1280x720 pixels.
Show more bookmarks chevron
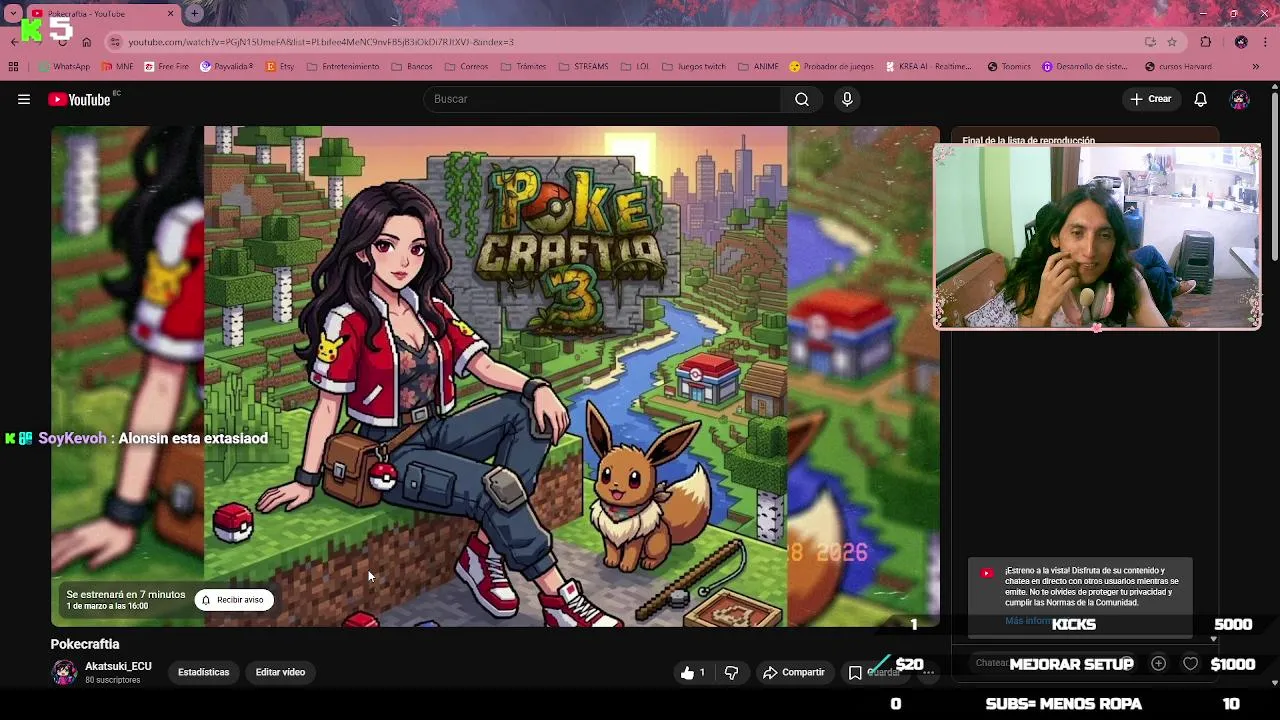coord(1256,67)
